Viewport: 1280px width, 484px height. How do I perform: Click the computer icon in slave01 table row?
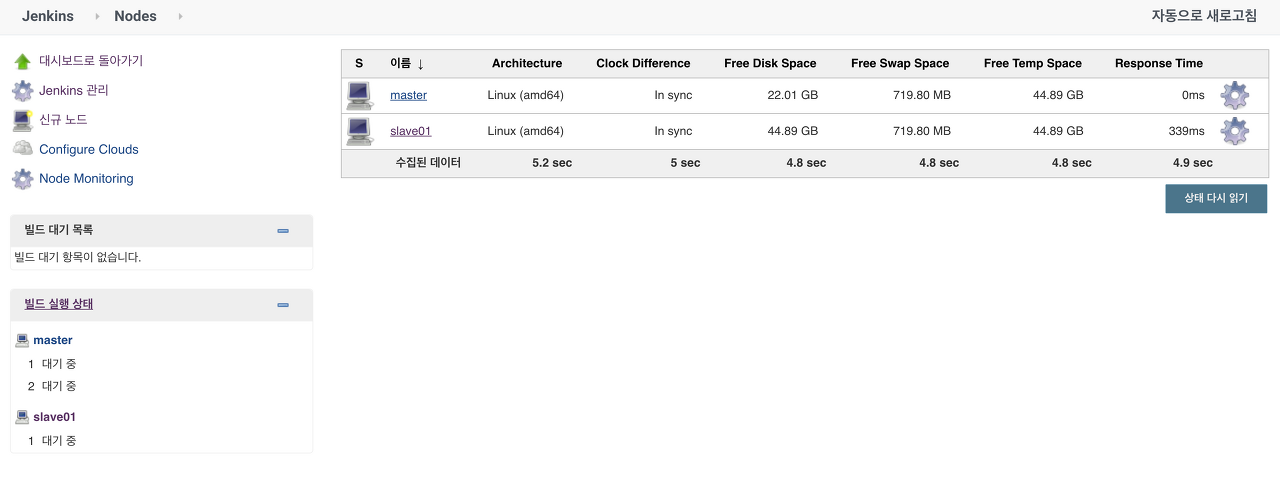359,131
